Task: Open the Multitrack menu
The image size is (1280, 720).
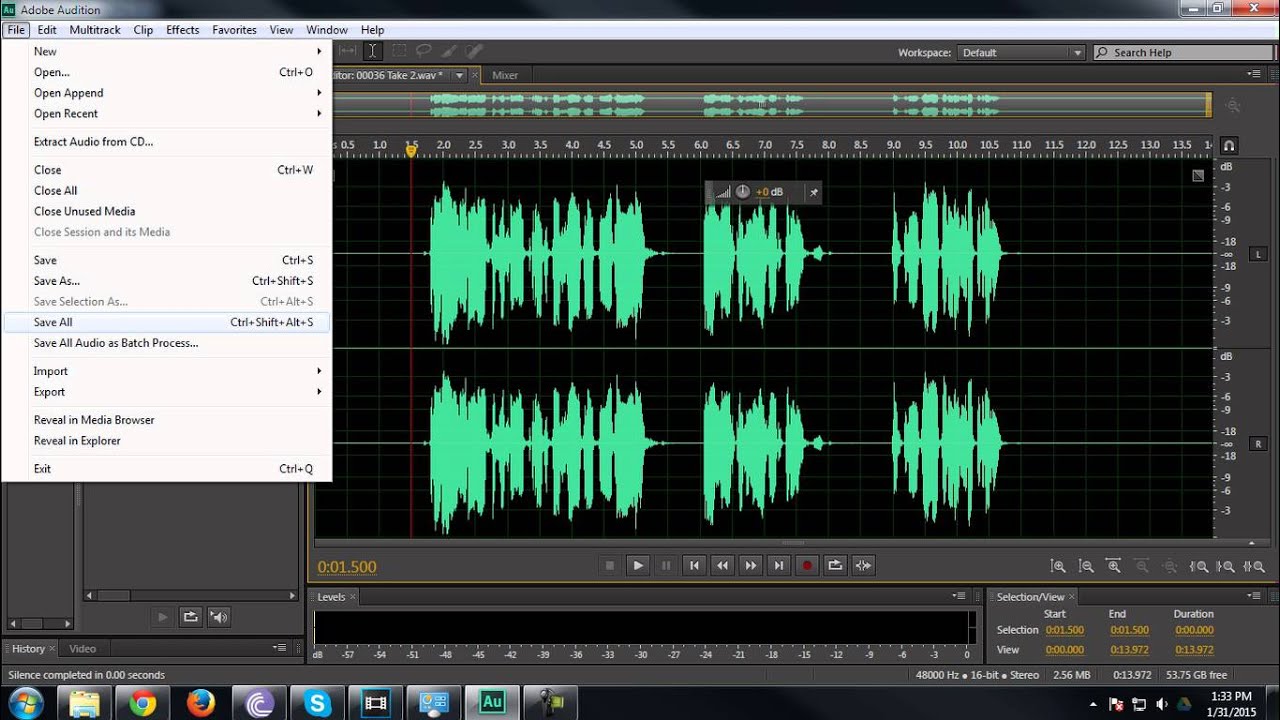Action: [95, 30]
